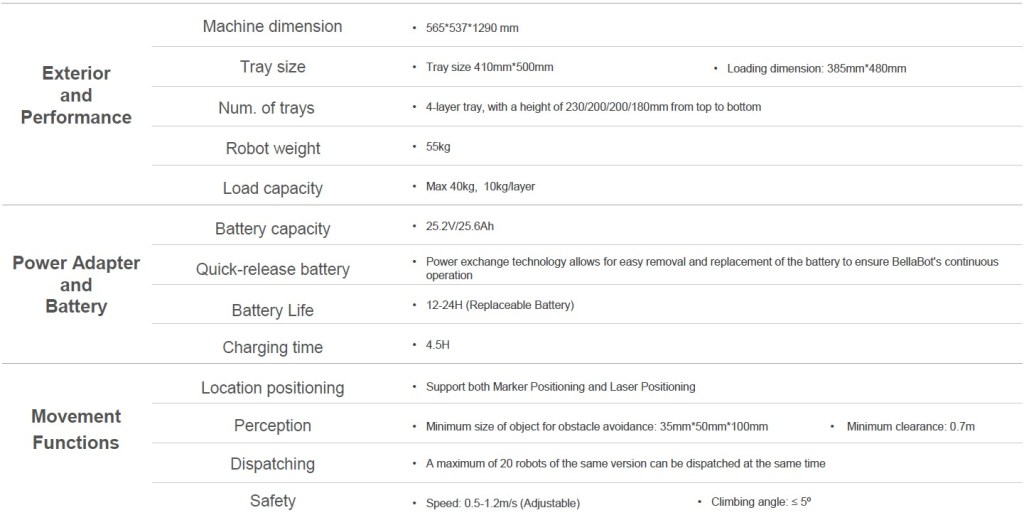The height and width of the screenshot is (520, 1024).
Task: Select the Machine dimension row label
Action: pyautogui.click(x=272, y=26)
